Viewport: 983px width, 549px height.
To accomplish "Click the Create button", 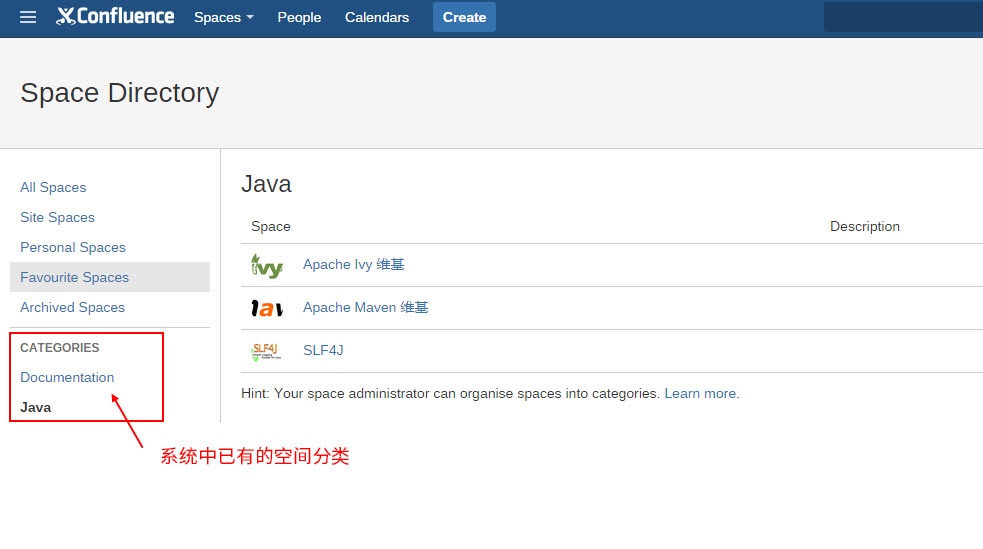I will click(x=464, y=18).
